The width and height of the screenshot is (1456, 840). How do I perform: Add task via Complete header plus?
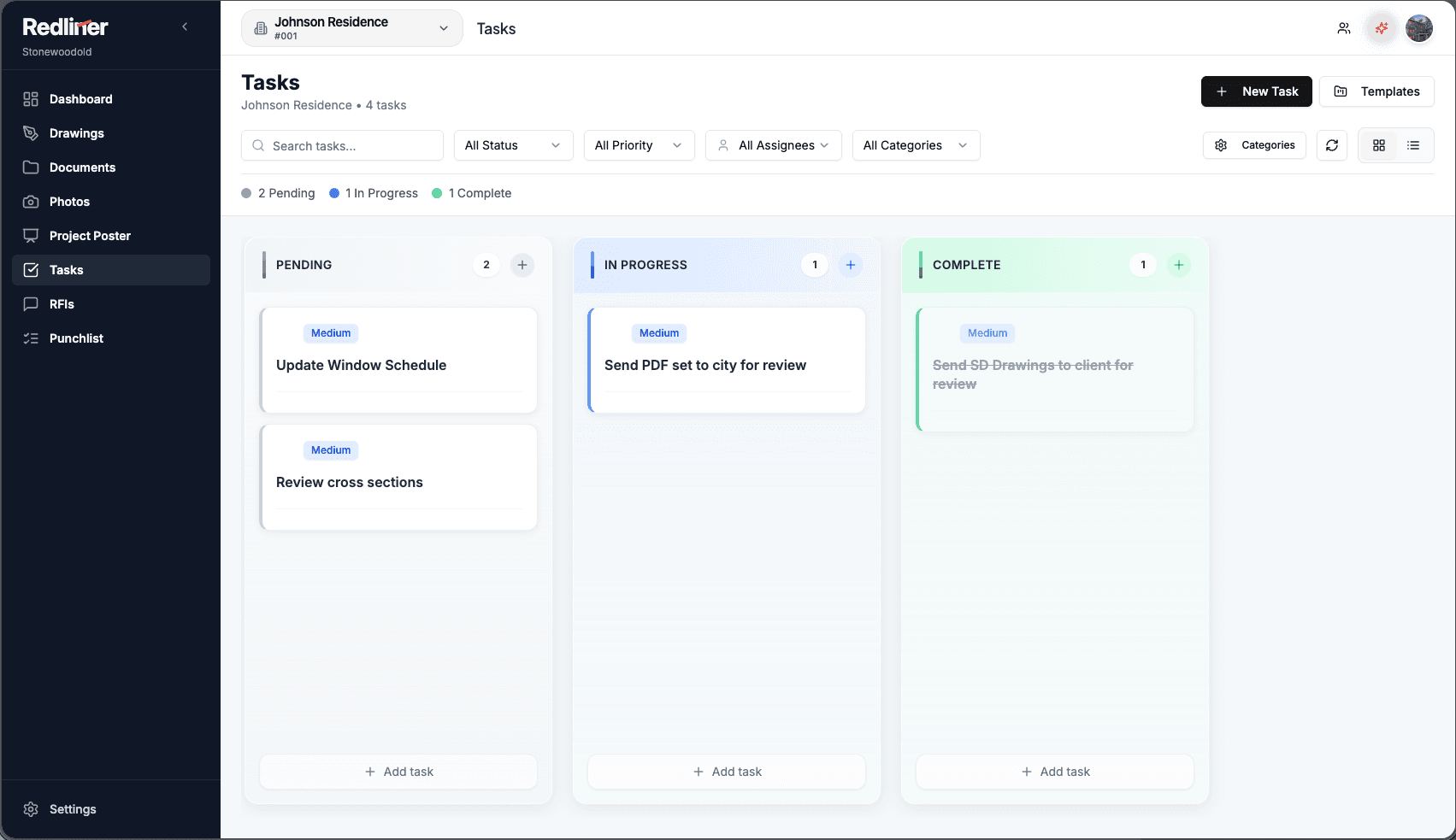pyautogui.click(x=1179, y=265)
